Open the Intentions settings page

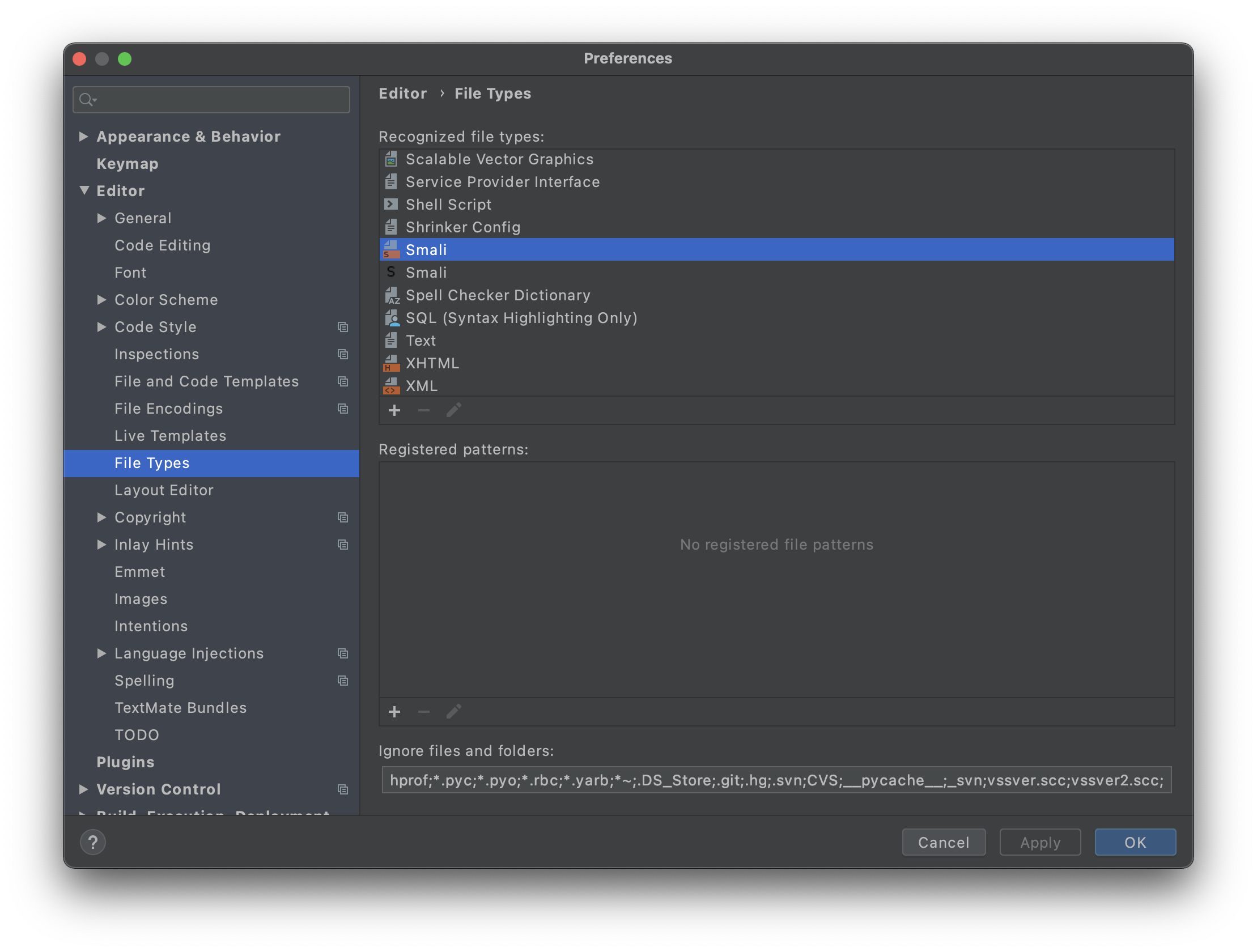(x=151, y=626)
